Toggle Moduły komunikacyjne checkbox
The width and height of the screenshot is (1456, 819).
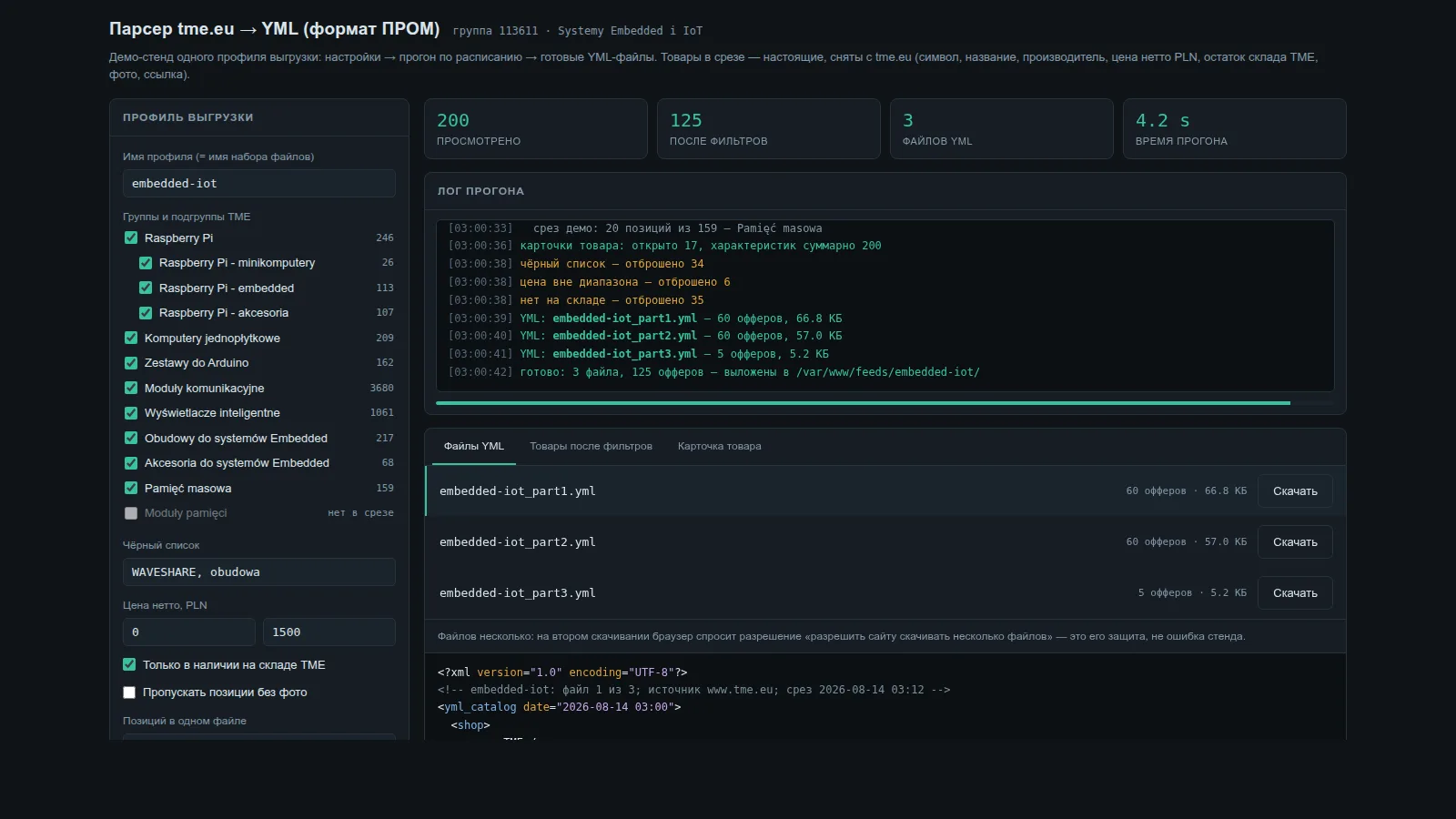click(131, 388)
